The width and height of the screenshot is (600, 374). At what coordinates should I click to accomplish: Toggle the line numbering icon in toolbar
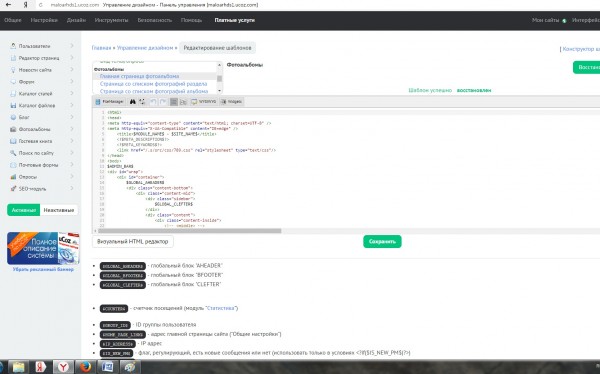click(174, 102)
